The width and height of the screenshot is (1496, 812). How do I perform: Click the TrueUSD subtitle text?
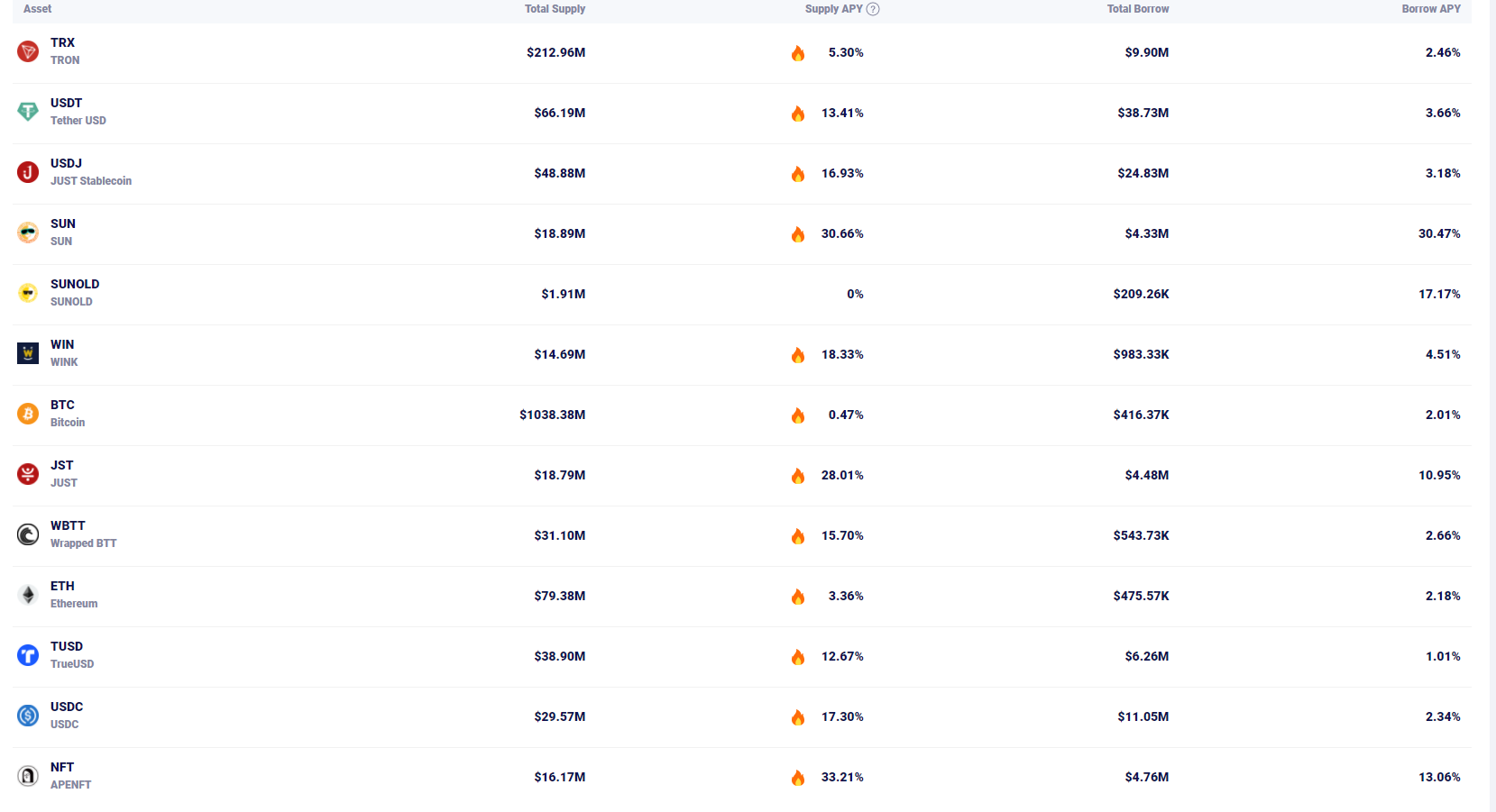point(72,664)
